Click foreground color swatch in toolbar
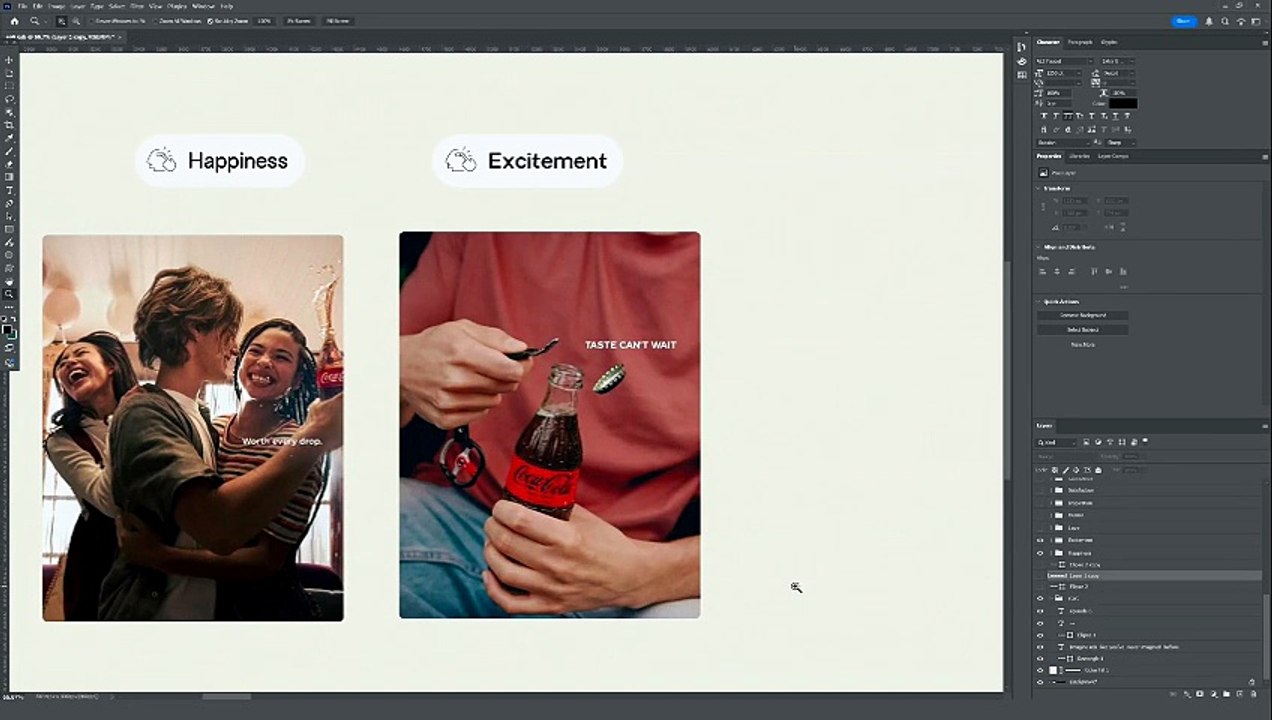This screenshot has height=720, width=1272. click(6, 328)
